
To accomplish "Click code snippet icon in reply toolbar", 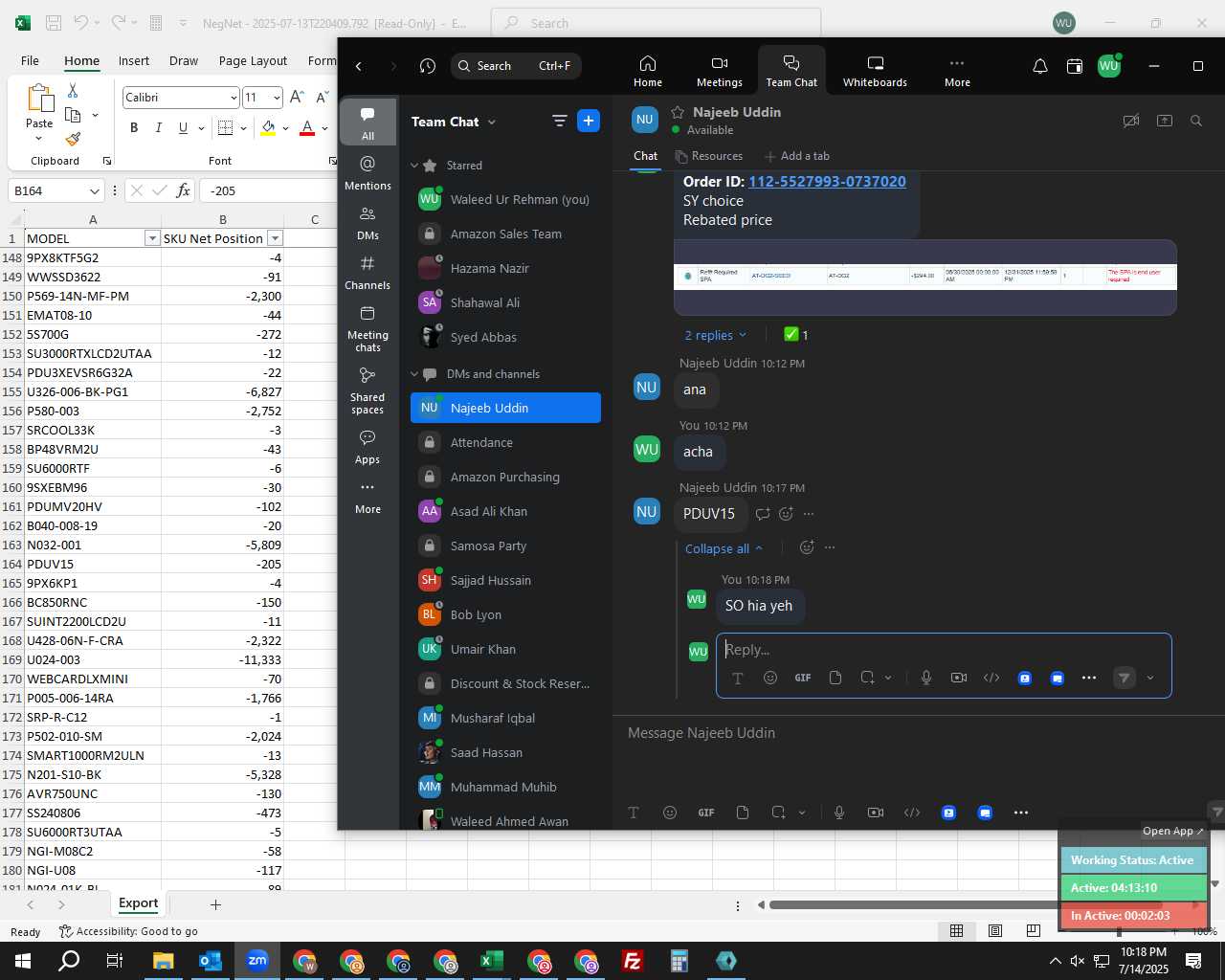I will tap(991, 678).
